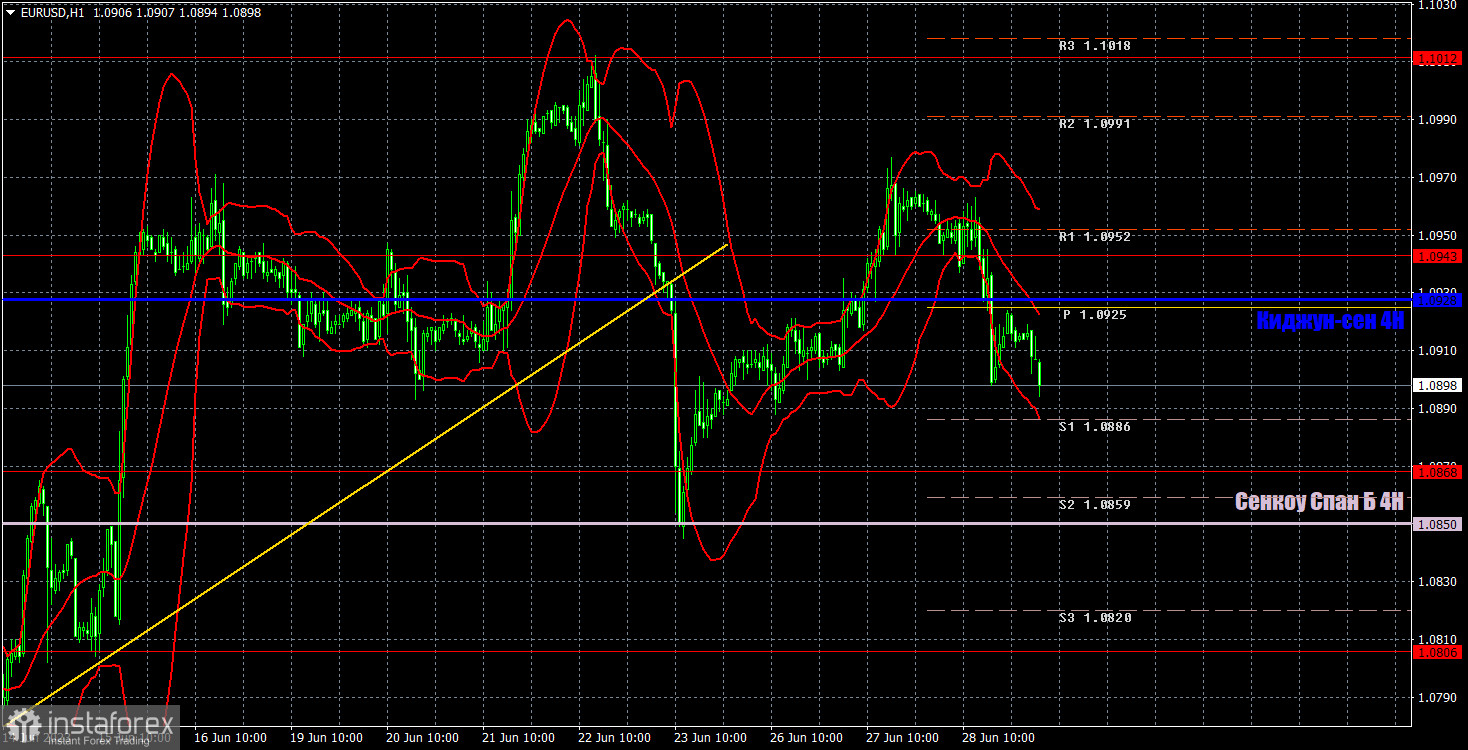1468x750 pixels.
Task: Click the 1.0810 price axis value
Action: click(x=1438, y=640)
